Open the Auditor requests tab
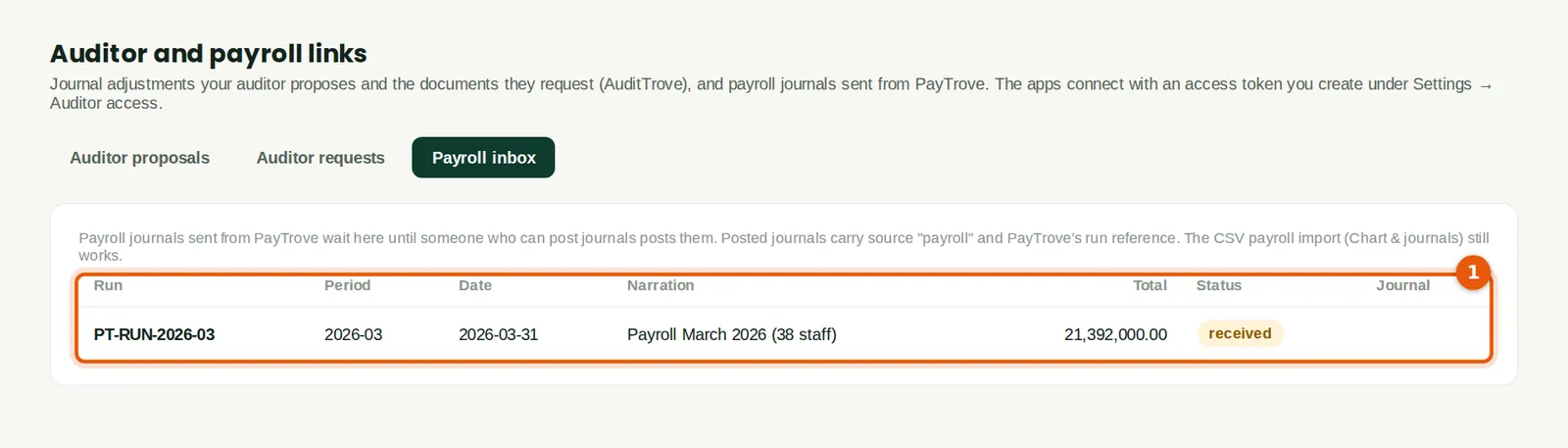Screen dimensions: 1568x448 coord(320,158)
